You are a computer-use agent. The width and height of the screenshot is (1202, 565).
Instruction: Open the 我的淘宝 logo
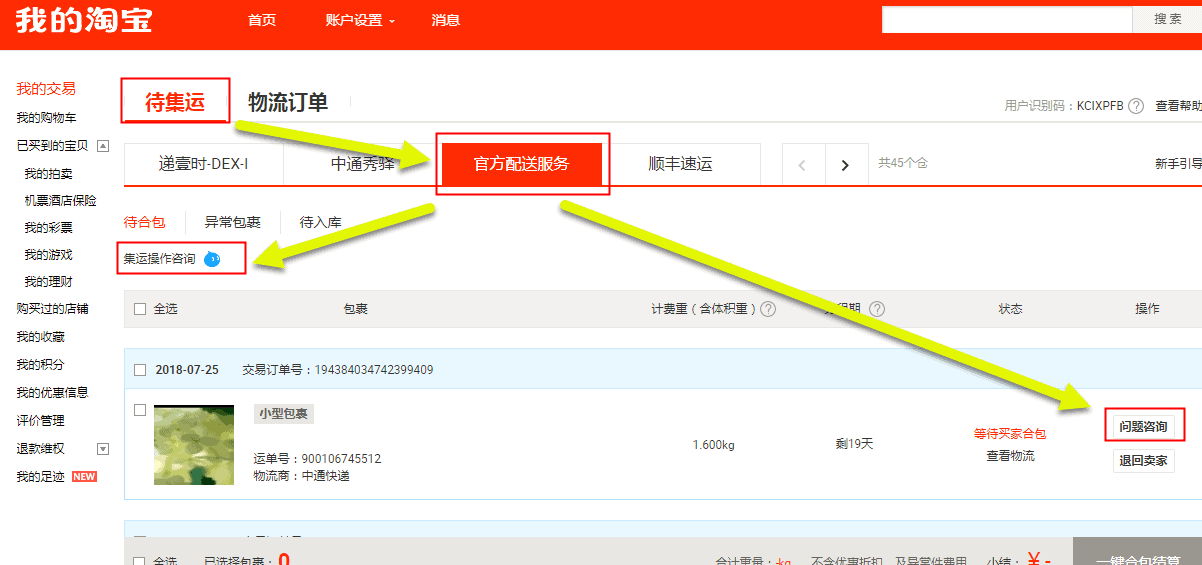[x=83, y=20]
